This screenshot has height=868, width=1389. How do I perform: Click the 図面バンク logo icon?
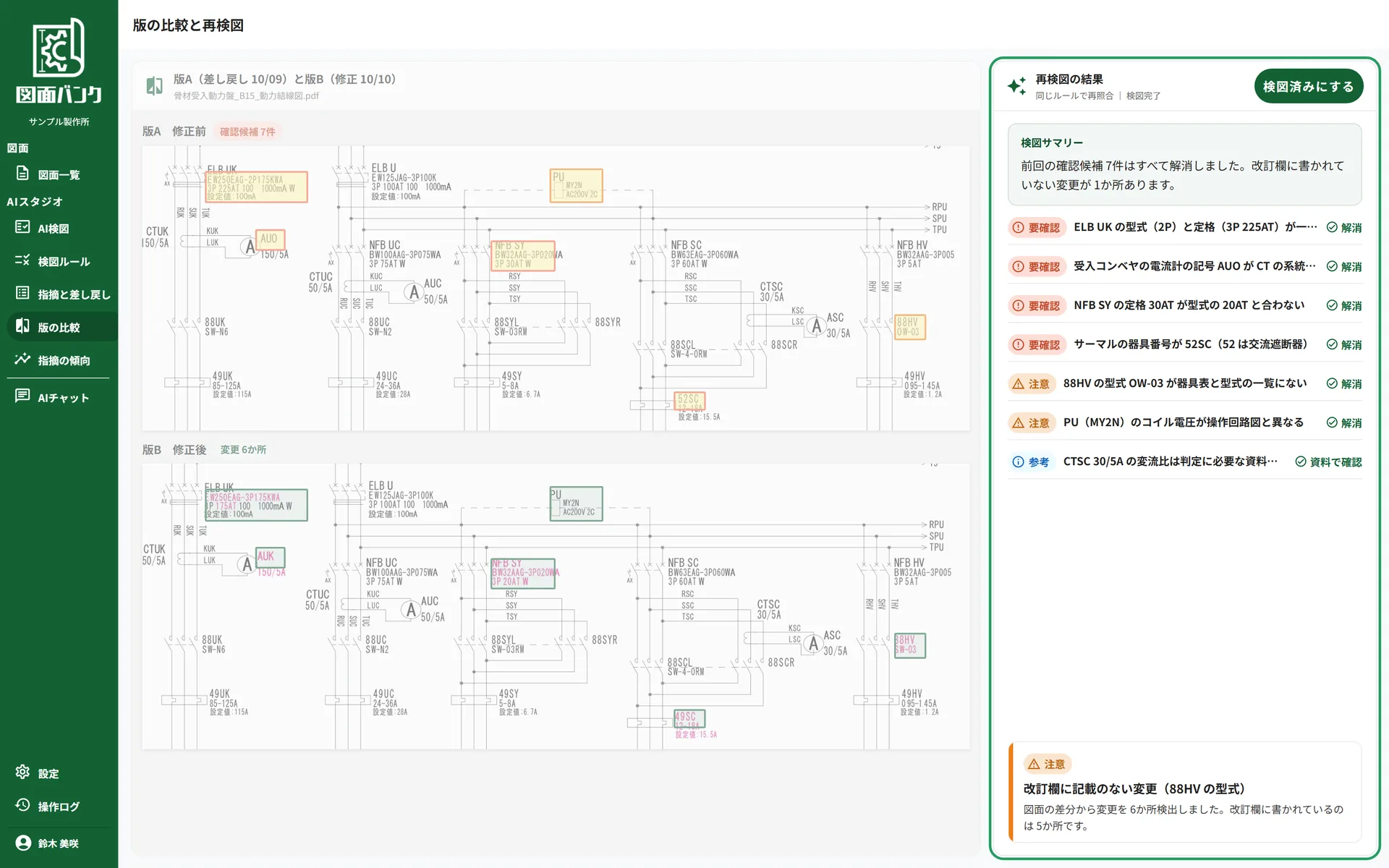pos(59,47)
